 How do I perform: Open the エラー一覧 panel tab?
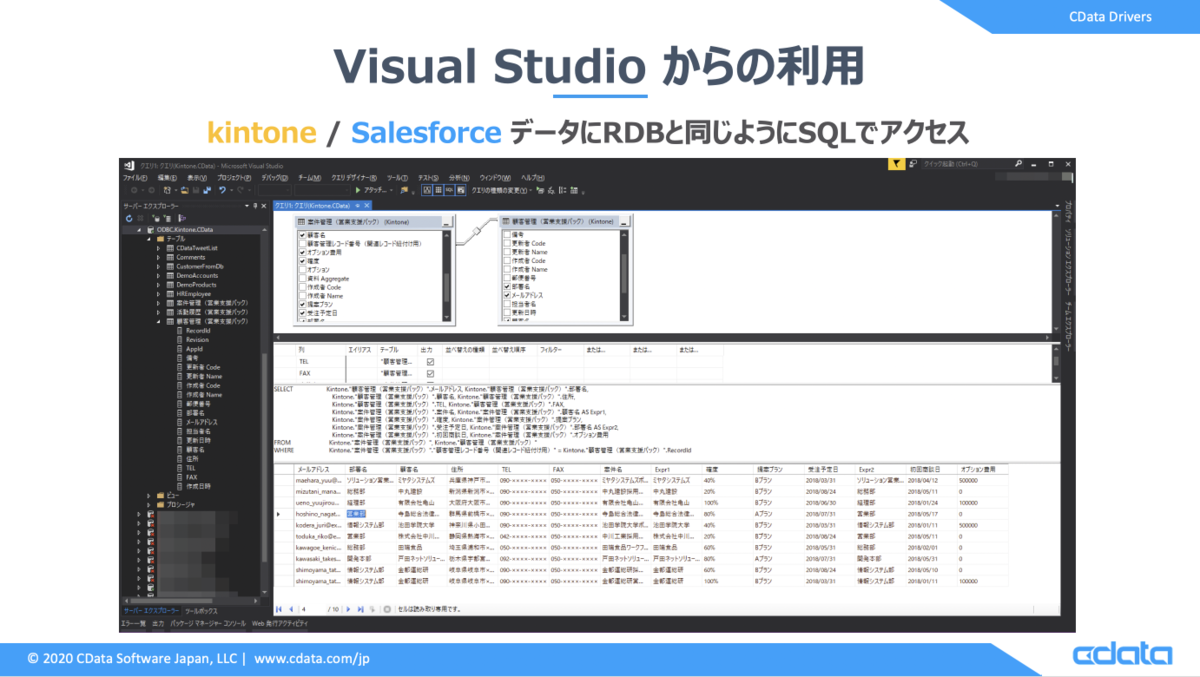(x=133, y=624)
